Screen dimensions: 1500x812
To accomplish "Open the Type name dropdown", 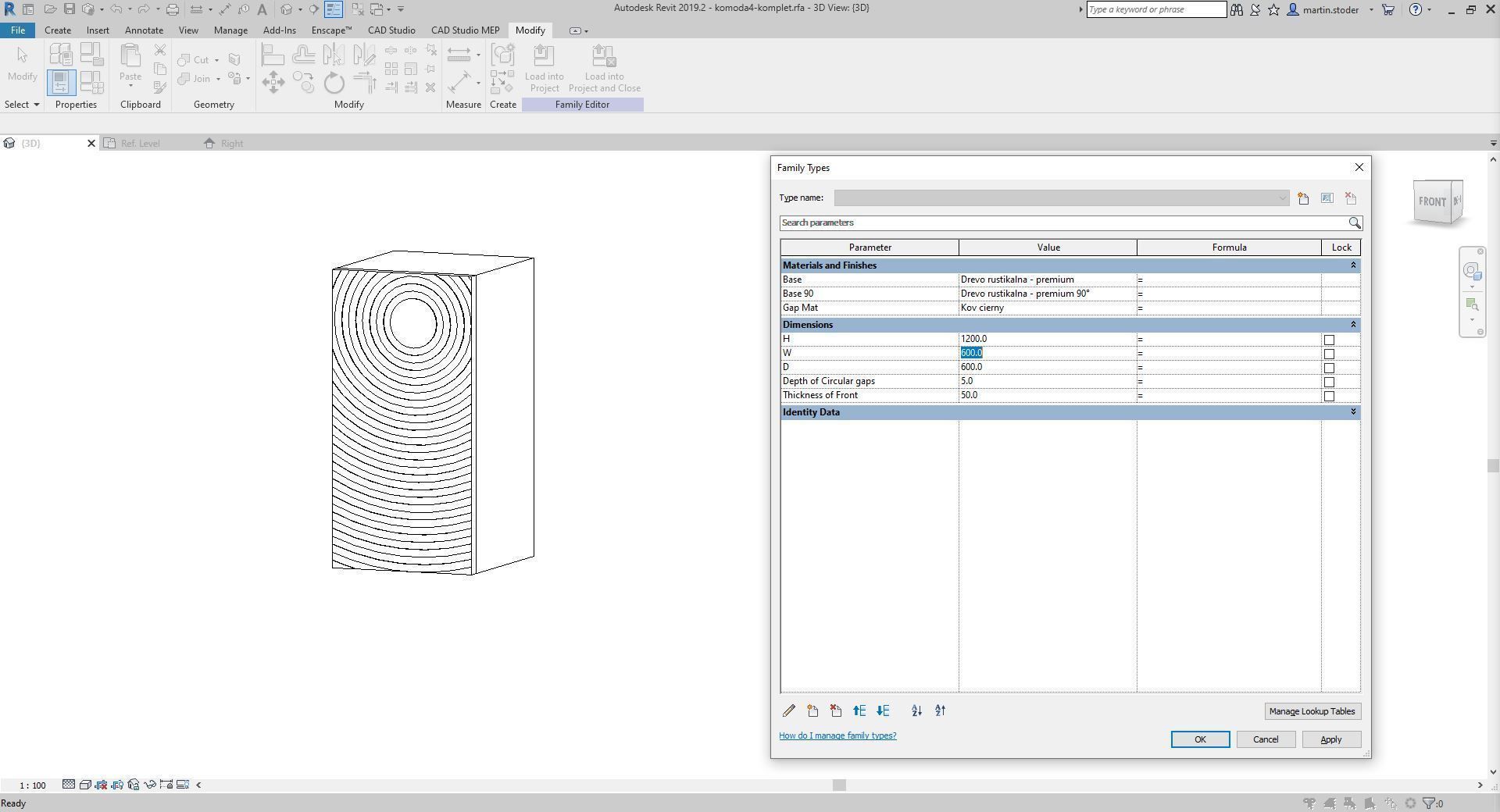I will (1281, 198).
